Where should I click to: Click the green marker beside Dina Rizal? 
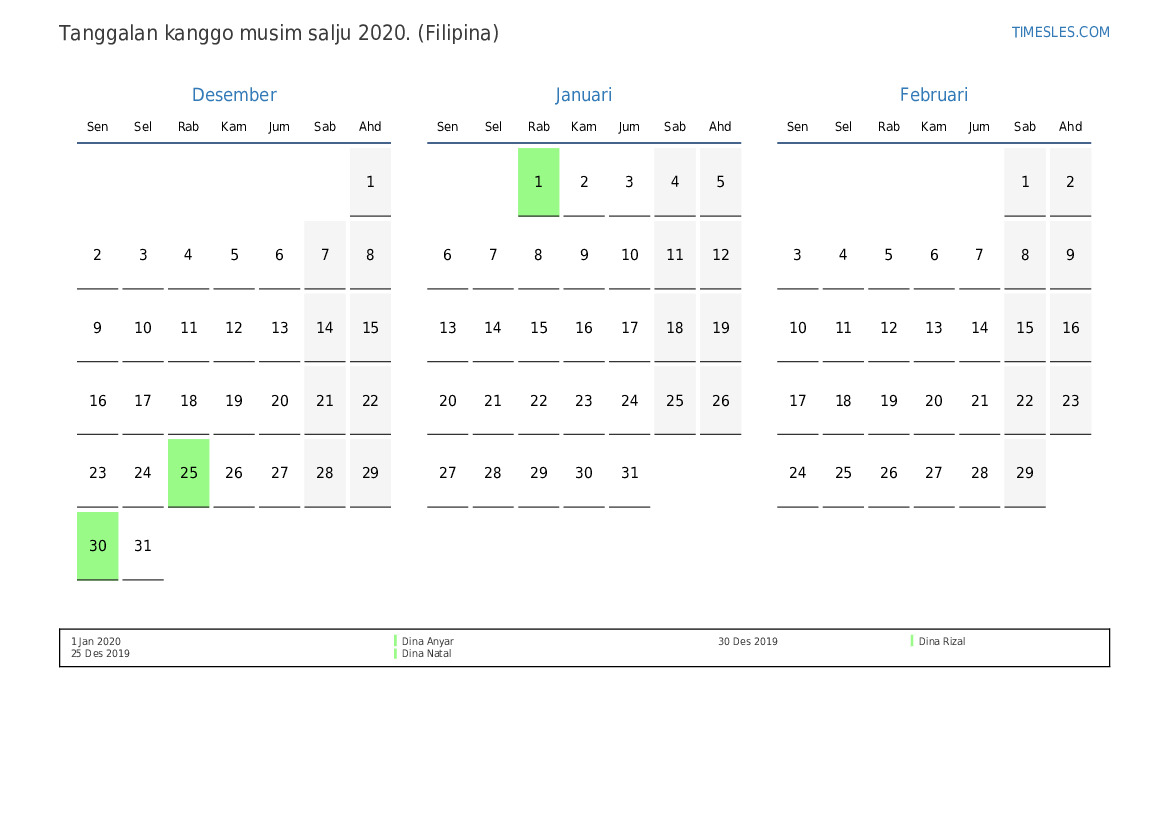pyautogui.click(x=912, y=641)
